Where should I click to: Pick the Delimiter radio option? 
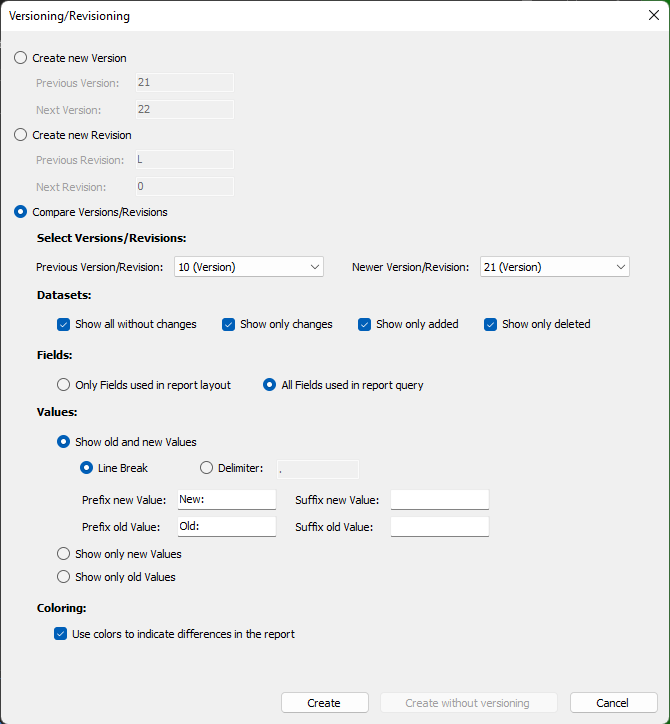pos(207,468)
